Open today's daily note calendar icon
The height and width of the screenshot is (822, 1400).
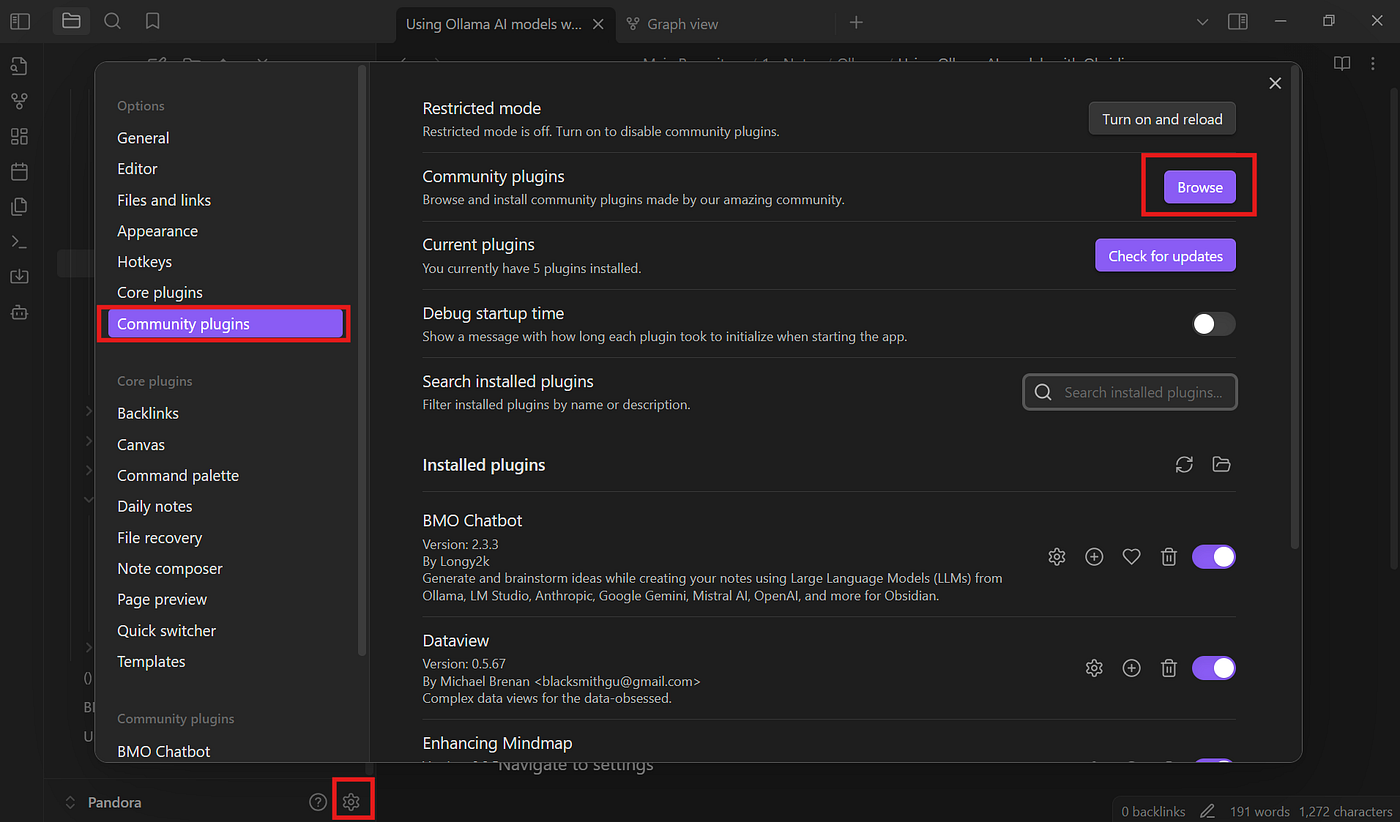[19, 172]
